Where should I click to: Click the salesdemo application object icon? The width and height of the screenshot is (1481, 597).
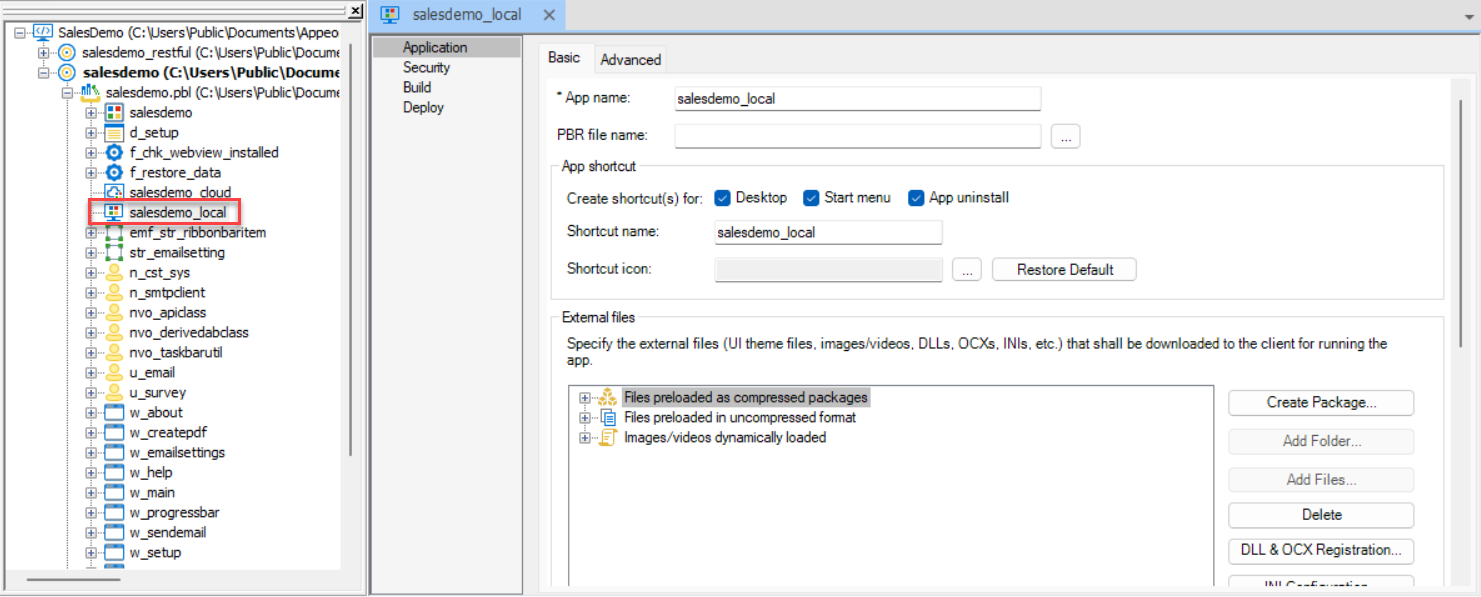(114, 113)
